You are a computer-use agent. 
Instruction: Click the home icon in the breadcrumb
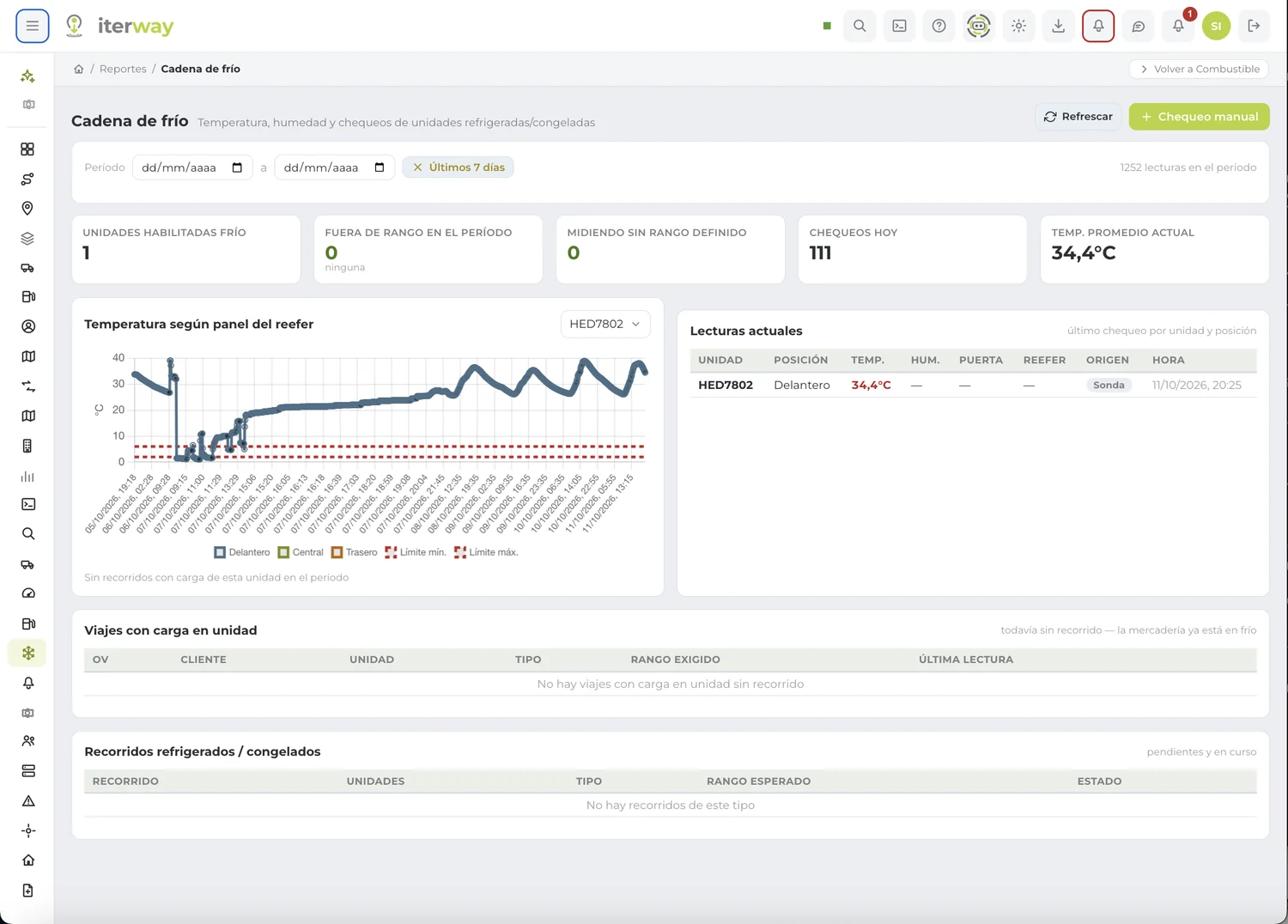pyautogui.click(x=78, y=69)
